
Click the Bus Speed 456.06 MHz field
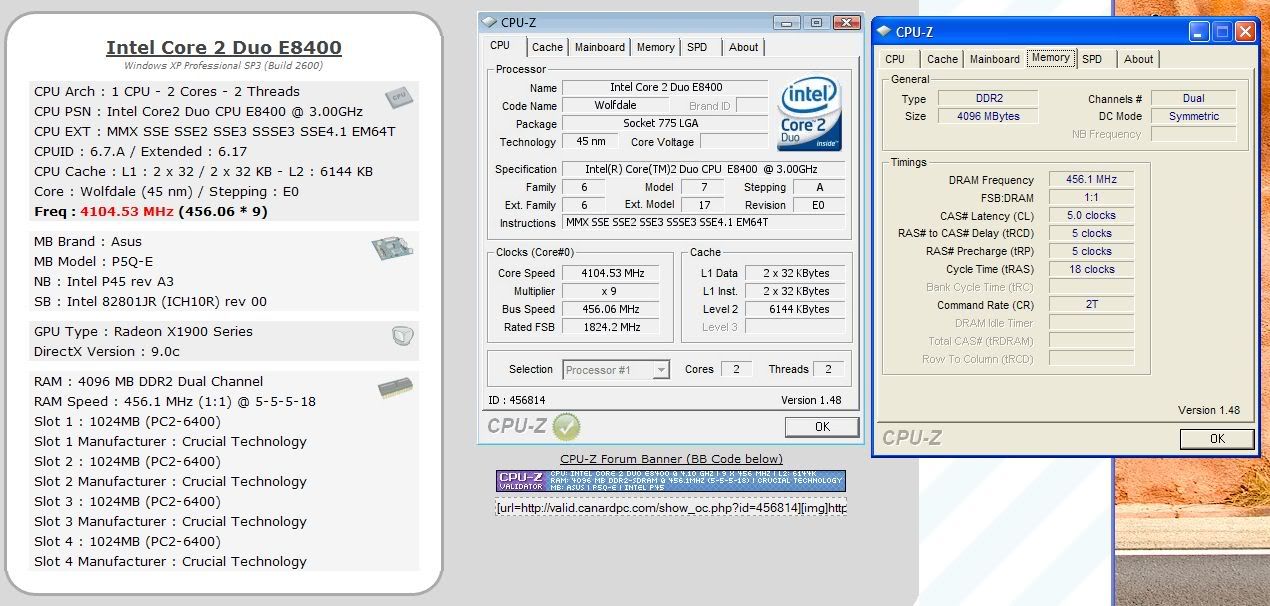pos(611,309)
